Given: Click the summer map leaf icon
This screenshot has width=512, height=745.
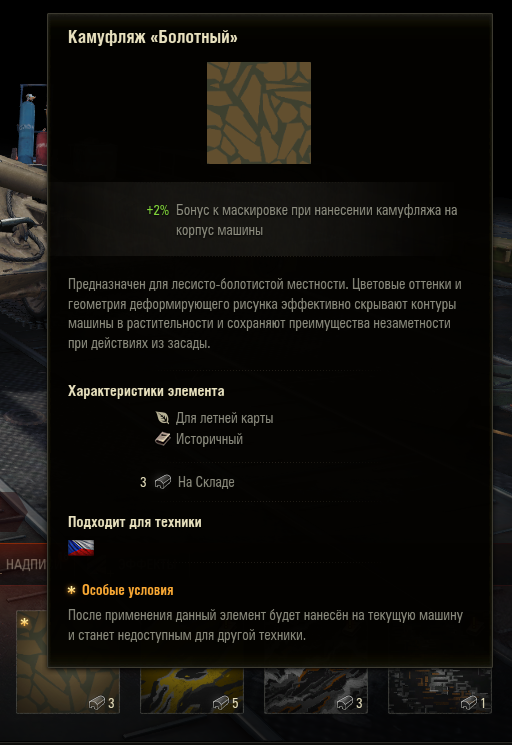Looking at the screenshot, I should pos(162,418).
